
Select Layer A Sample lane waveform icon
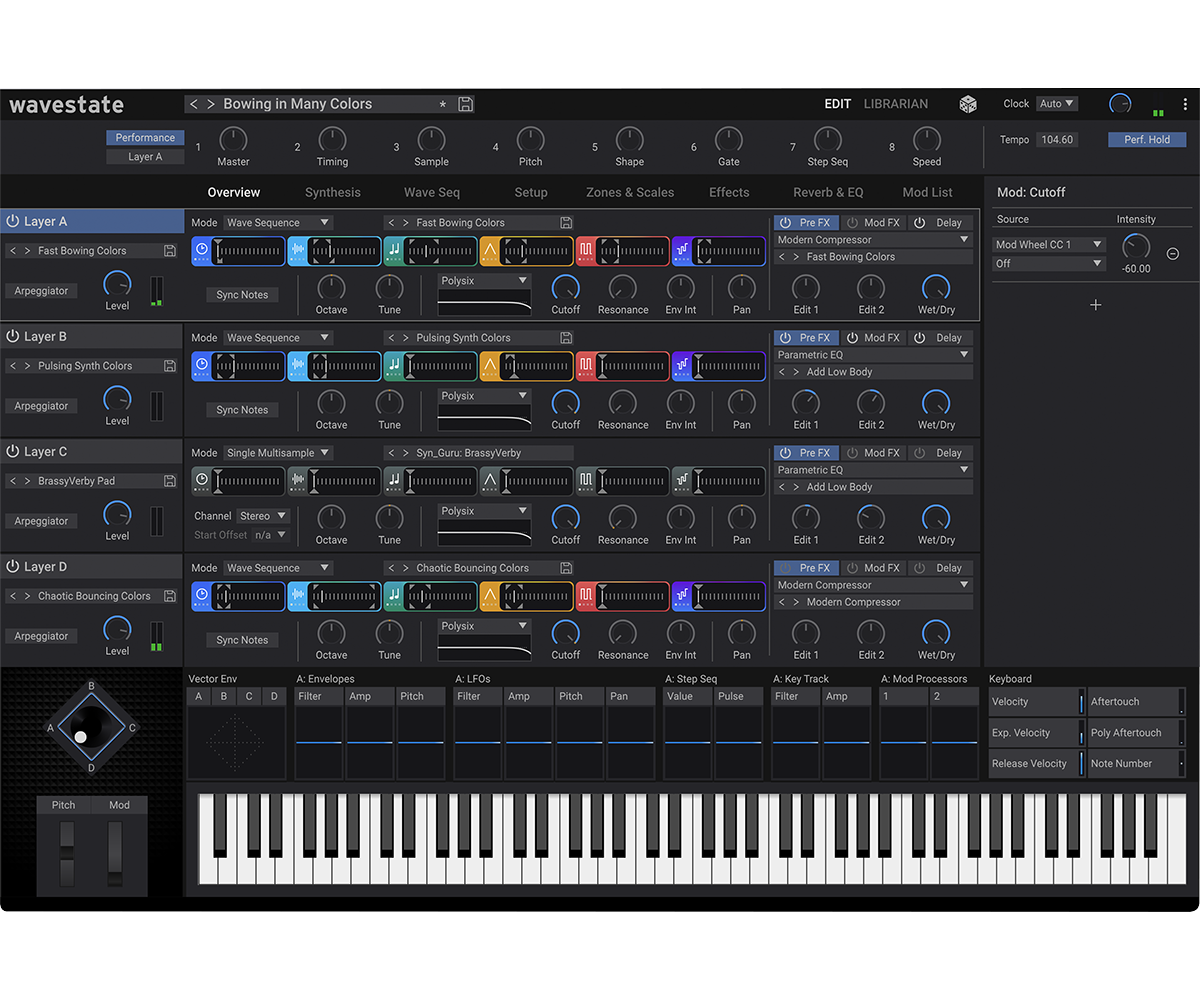tap(298, 251)
